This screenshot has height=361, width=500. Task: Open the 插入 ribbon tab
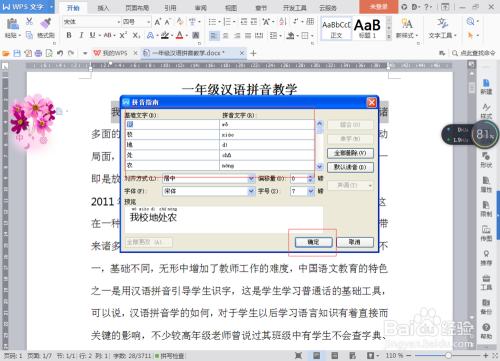[103, 8]
